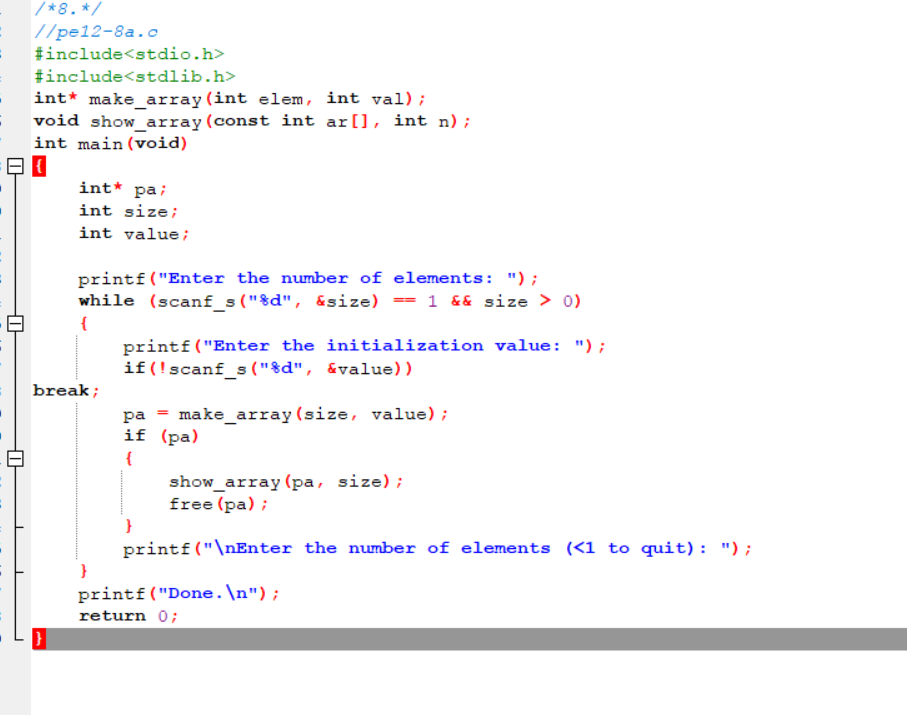Click the int value; declaration
907x715 pixels.
(134, 234)
